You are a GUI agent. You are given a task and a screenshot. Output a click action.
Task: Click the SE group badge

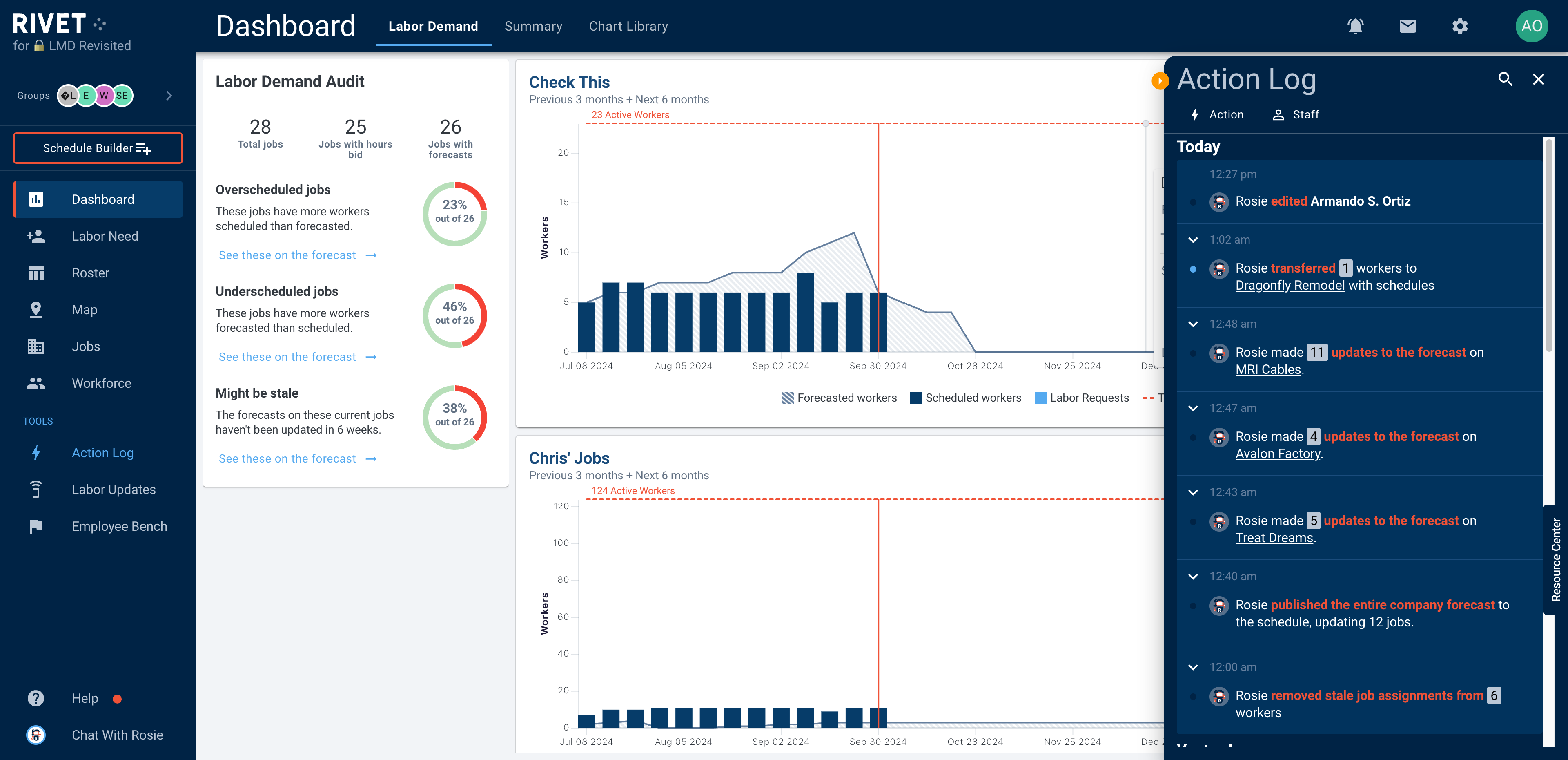(122, 96)
